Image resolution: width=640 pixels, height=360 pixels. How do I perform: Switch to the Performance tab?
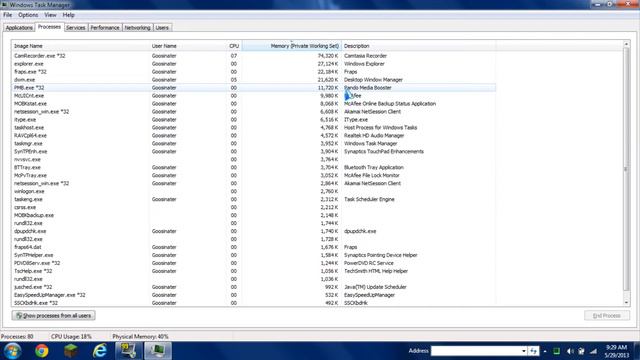[x=105, y=28]
